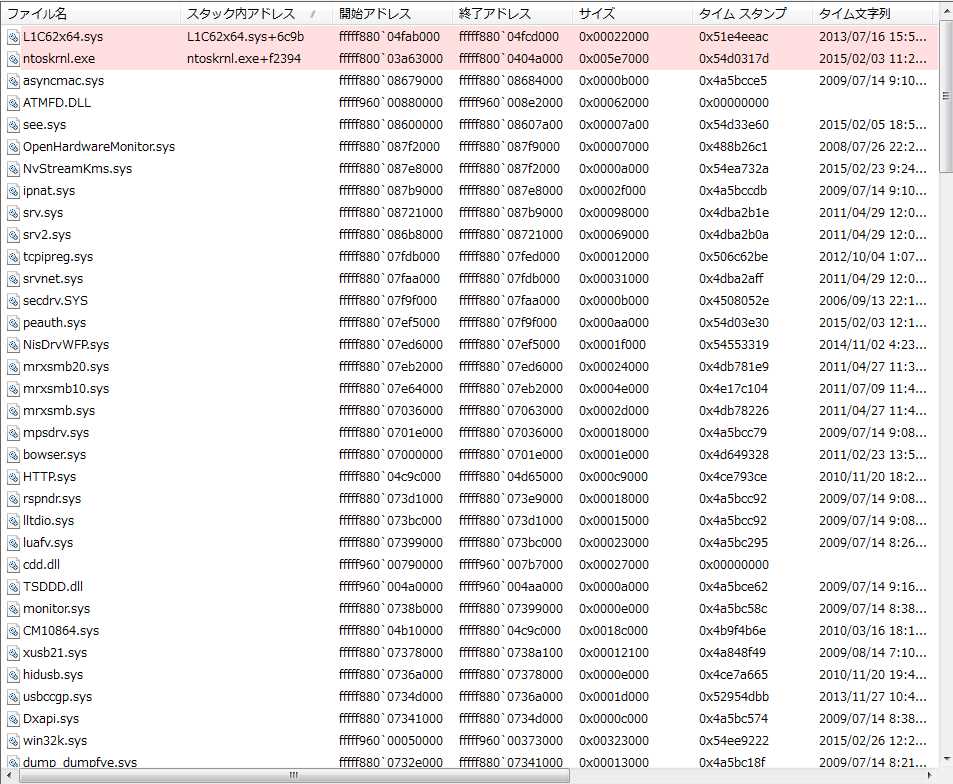The image size is (953, 784).
Task: Sort by タイム文字列 column header
Action: (x=873, y=13)
